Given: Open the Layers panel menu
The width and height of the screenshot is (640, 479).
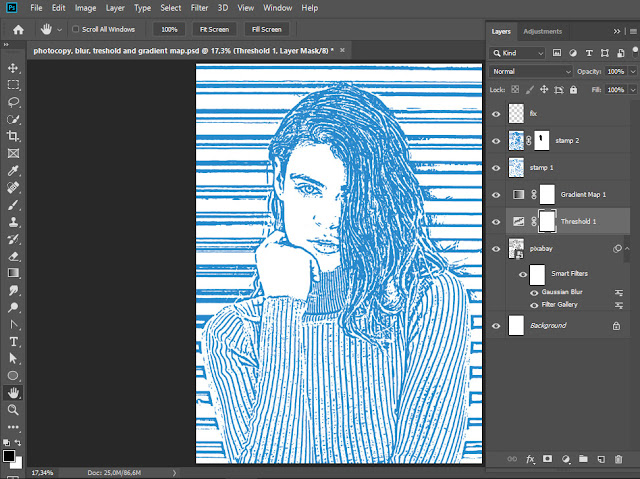Looking at the screenshot, I should tap(633, 31).
